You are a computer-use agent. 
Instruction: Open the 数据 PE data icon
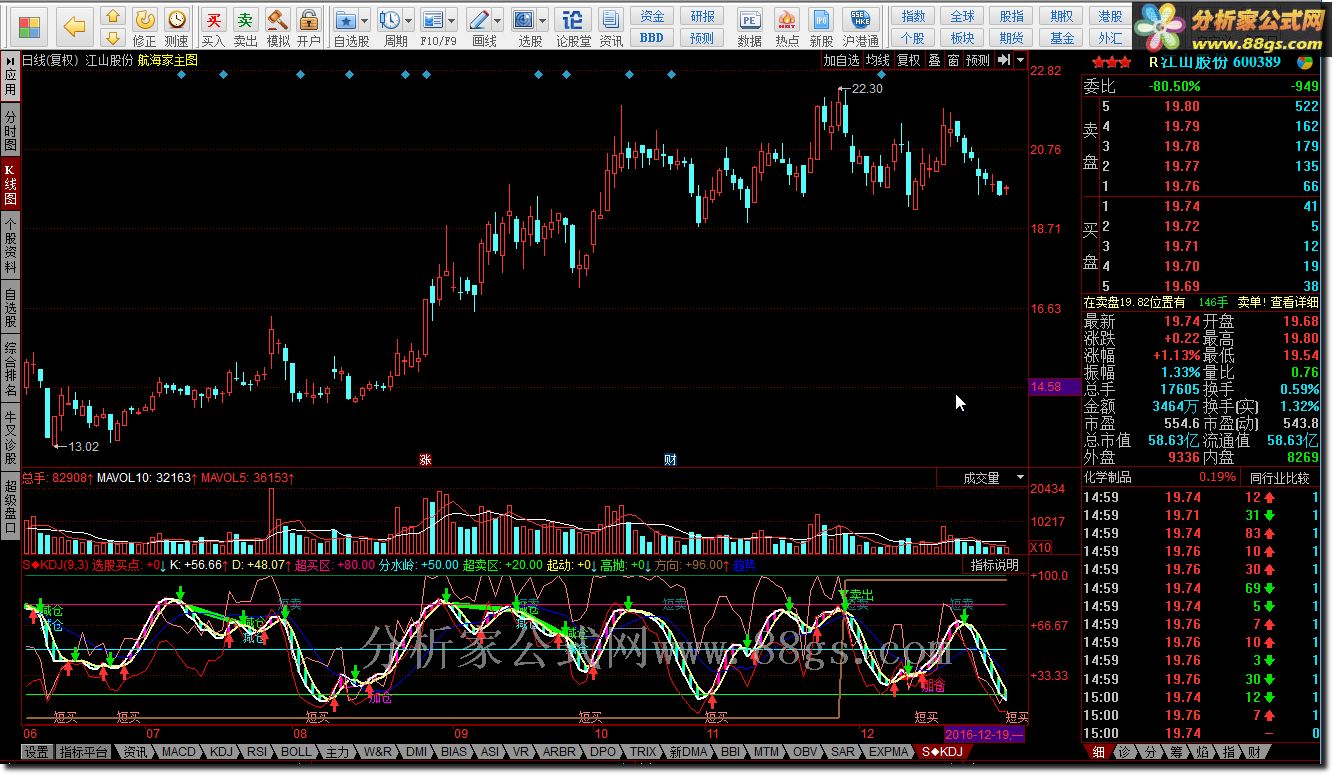(x=749, y=27)
